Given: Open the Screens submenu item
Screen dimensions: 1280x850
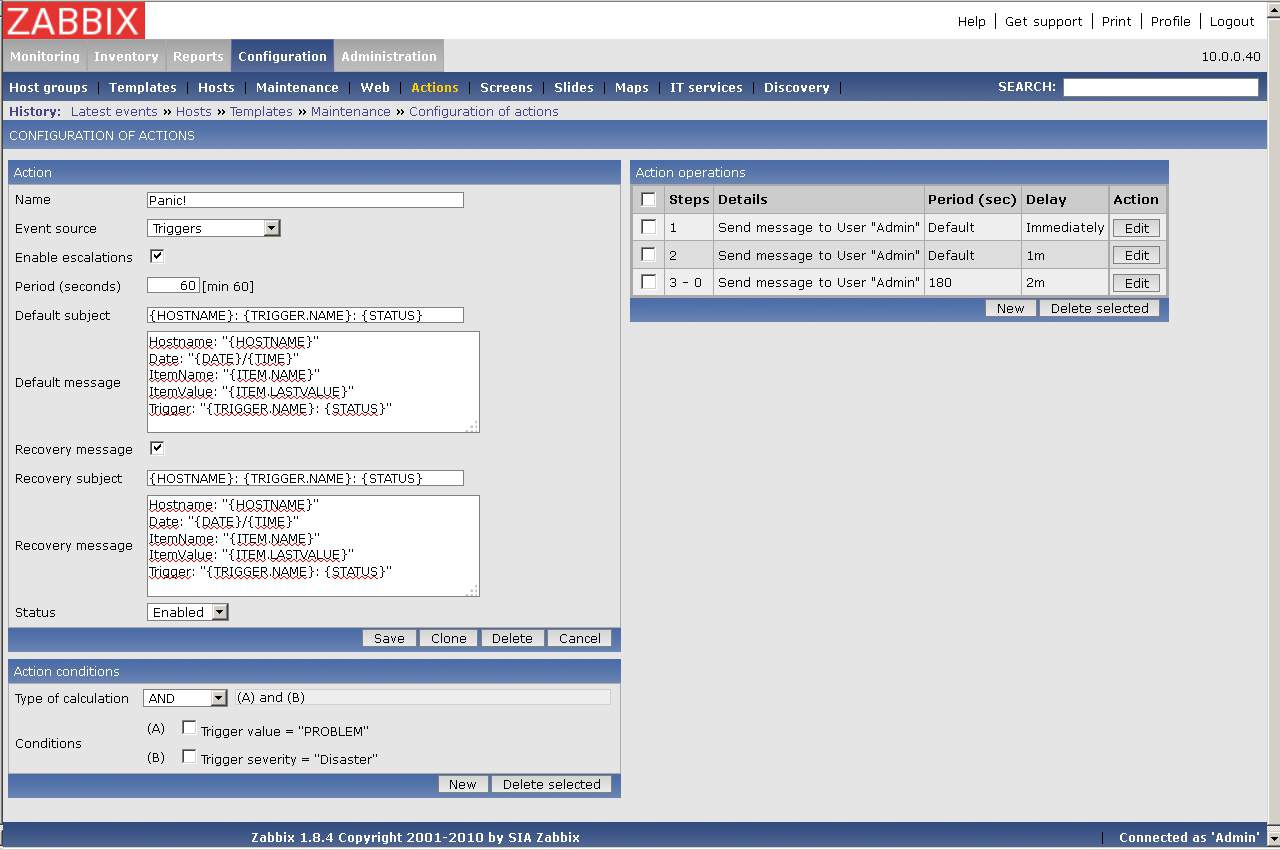Looking at the screenshot, I should pyautogui.click(x=506, y=88).
